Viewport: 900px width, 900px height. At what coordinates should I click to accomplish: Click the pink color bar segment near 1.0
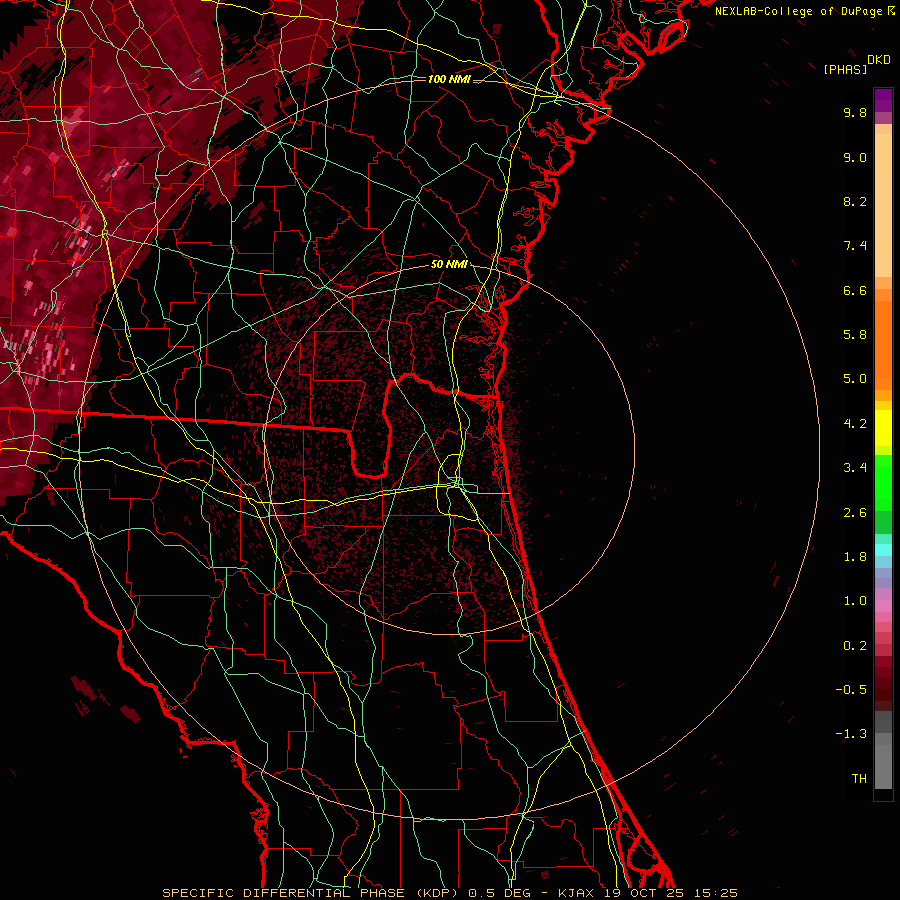[883, 606]
